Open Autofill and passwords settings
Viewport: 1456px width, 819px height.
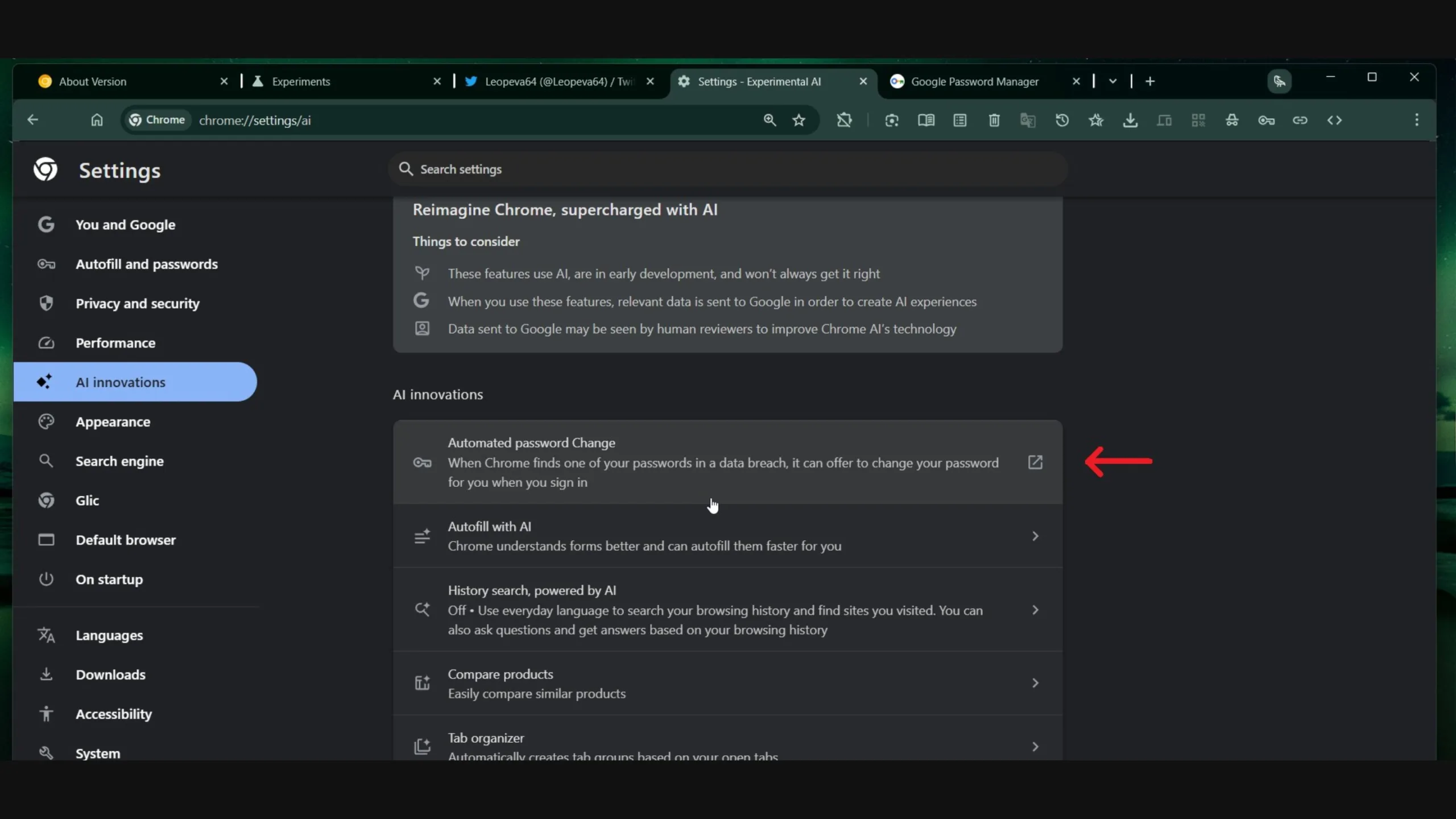click(x=135, y=264)
